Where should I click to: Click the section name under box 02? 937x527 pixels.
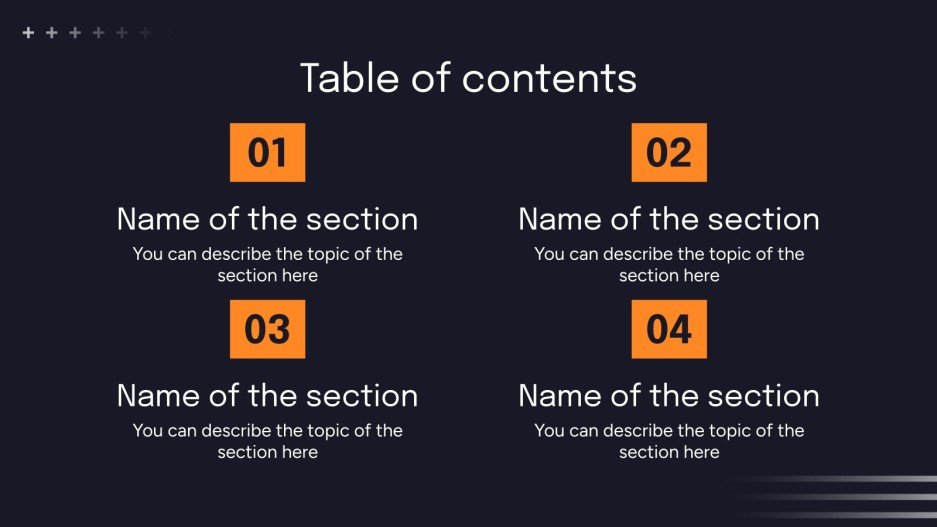point(669,219)
